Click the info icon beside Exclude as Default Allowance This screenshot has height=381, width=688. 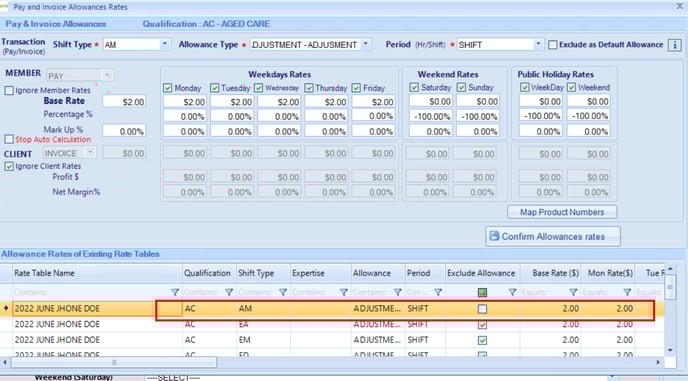coord(674,45)
